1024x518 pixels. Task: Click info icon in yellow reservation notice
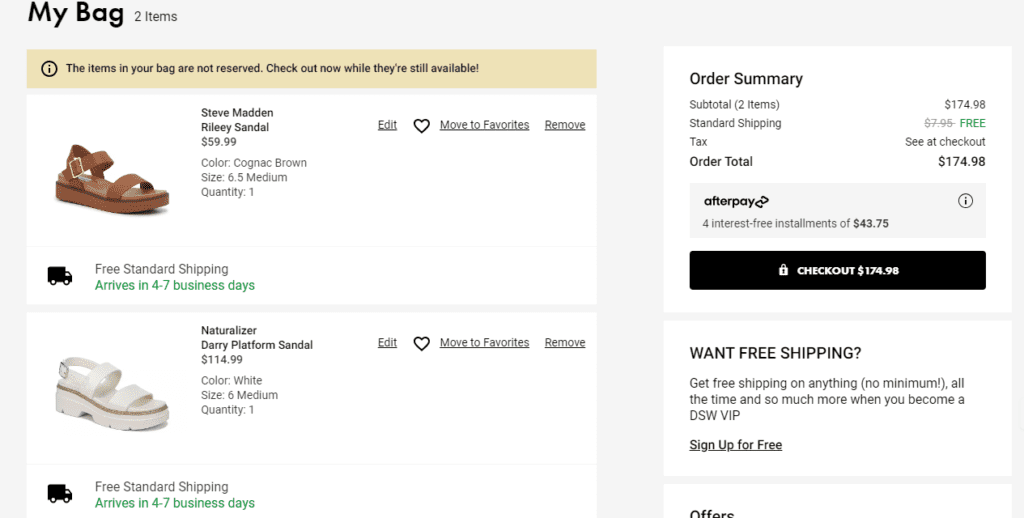(x=49, y=69)
